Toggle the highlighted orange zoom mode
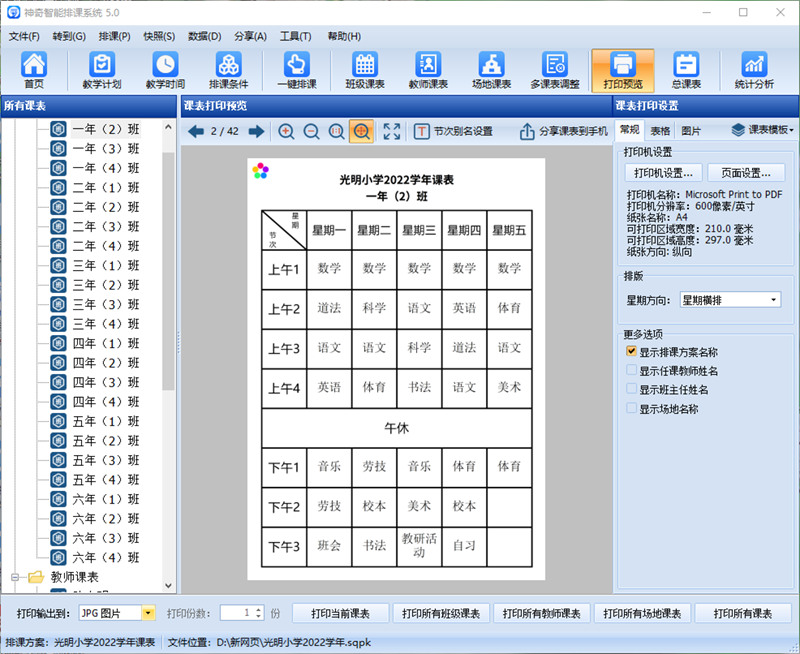The width and height of the screenshot is (800, 654). pyautogui.click(x=361, y=132)
